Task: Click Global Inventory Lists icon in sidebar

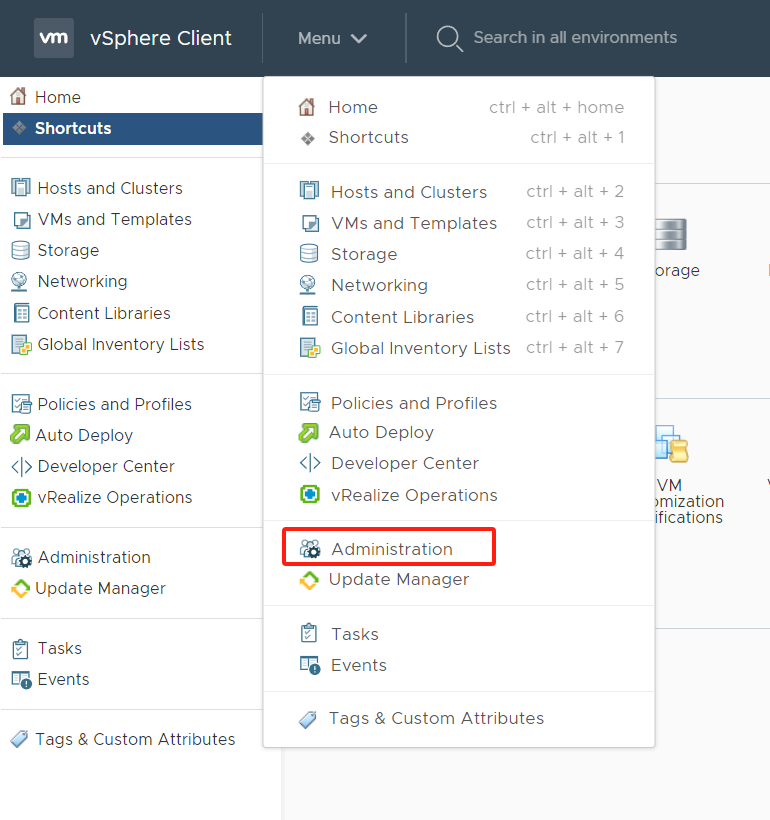Action: 21,345
